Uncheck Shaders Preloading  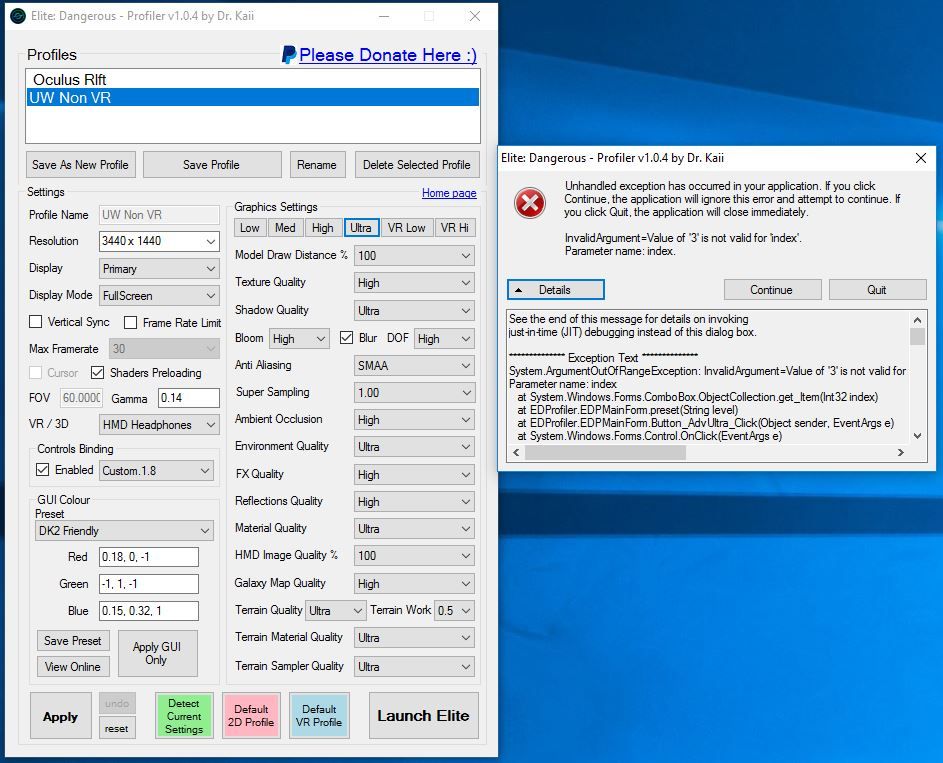[x=97, y=373]
